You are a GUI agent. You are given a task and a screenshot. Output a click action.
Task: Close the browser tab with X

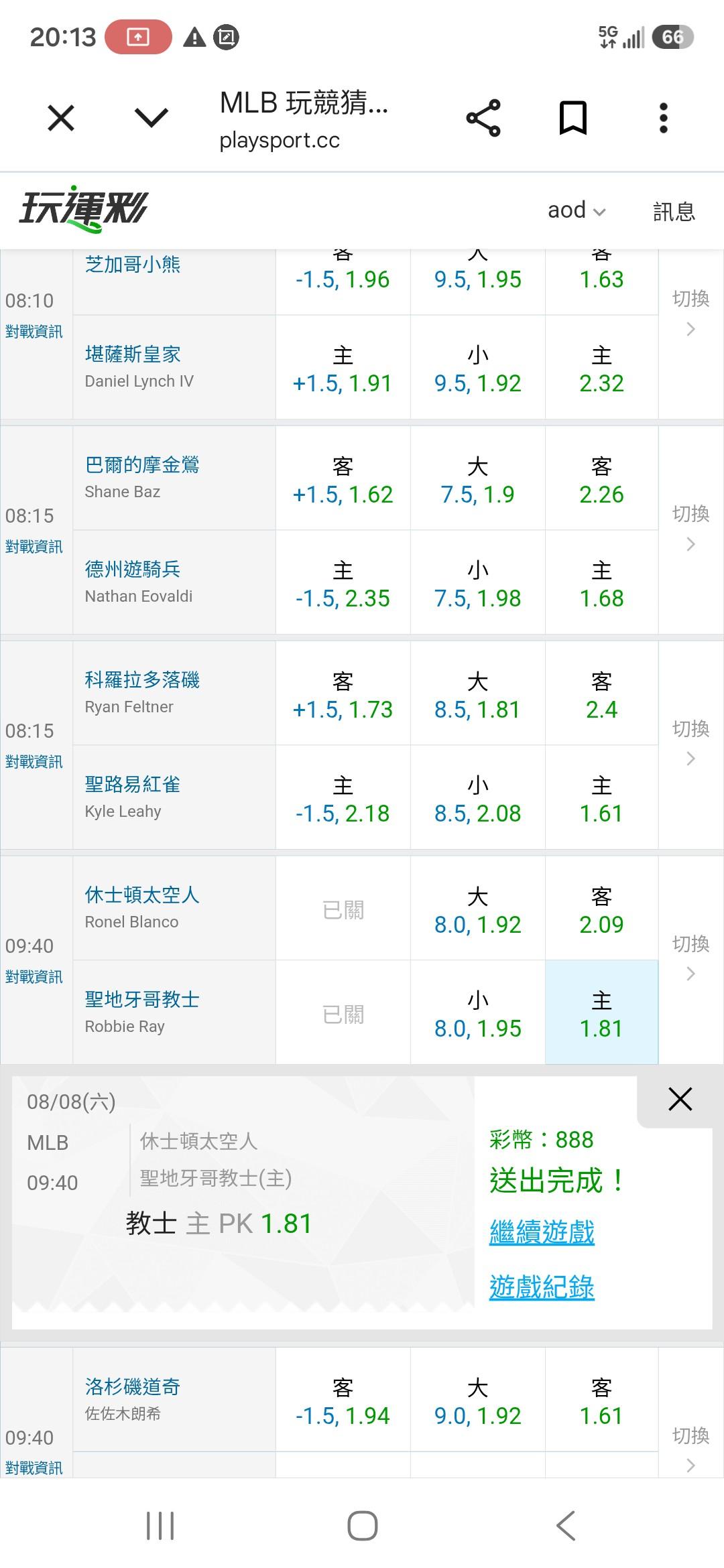[61, 119]
